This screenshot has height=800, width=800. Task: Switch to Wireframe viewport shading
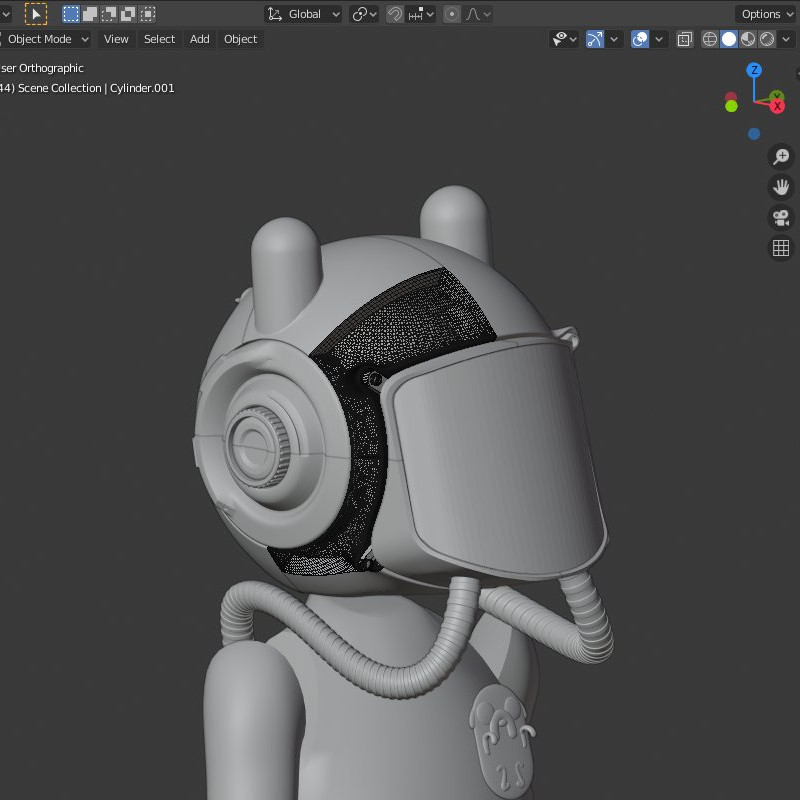(710, 39)
